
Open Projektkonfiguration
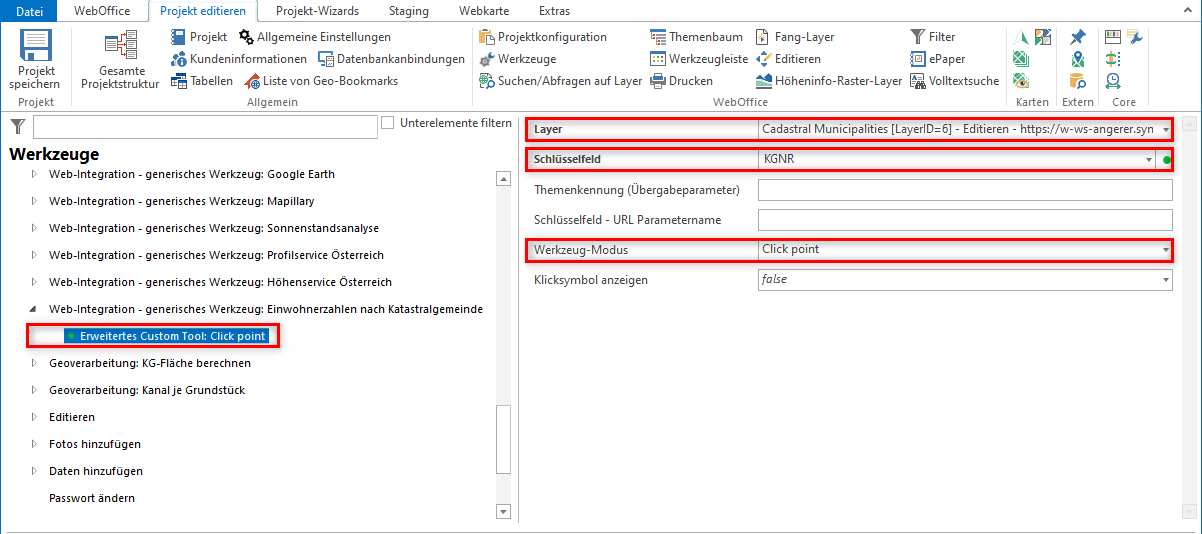pos(543,37)
